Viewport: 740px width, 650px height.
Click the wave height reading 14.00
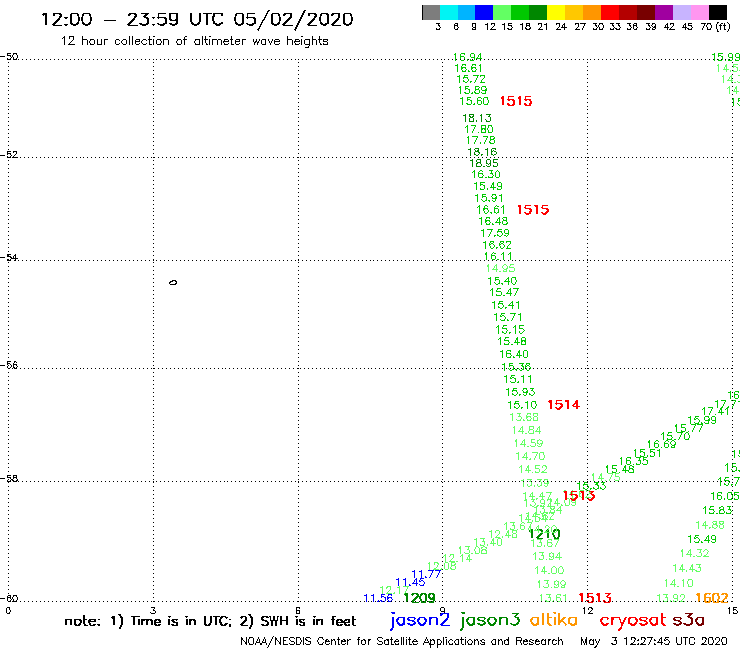[x=549, y=570]
